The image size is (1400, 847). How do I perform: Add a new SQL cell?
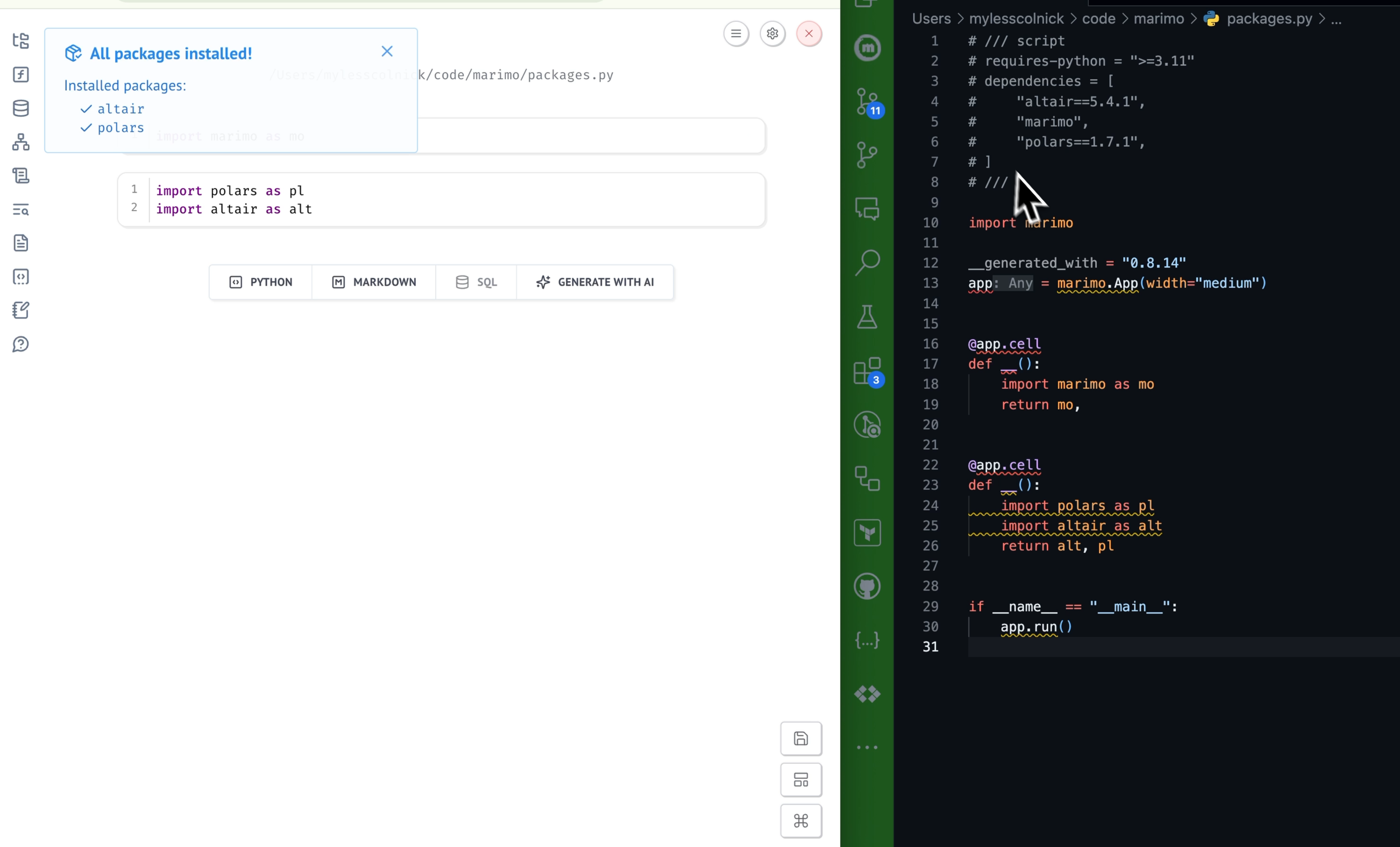(x=476, y=282)
